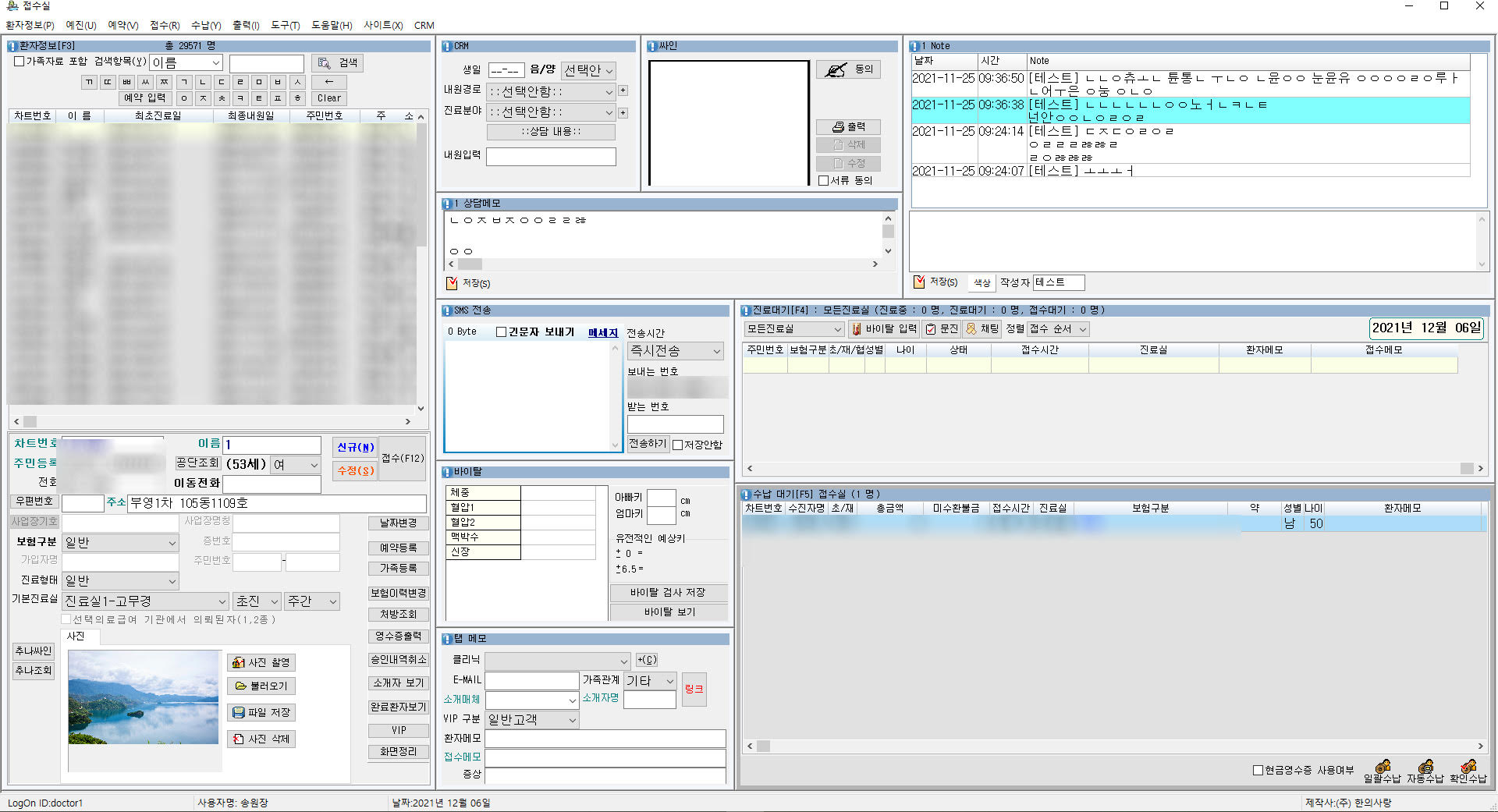This screenshot has height=812, width=1498.
Task: Enable the 가족자료 포함 checkbox
Action: pyautogui.click(x=20, y=62)
